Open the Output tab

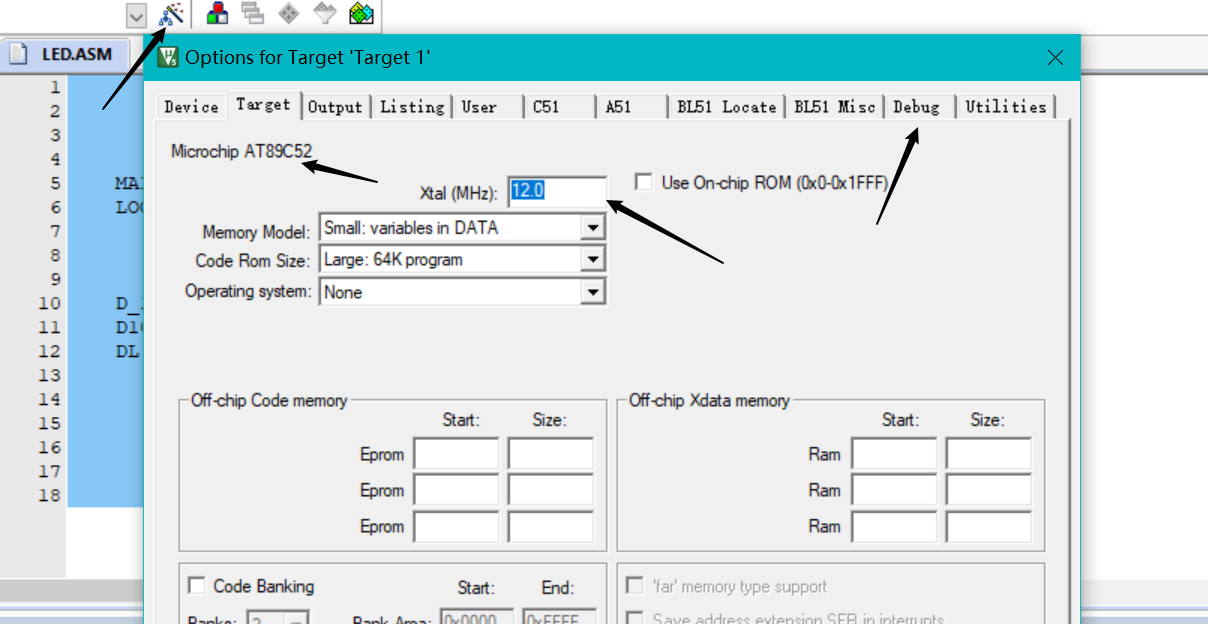[x=336, y=107]
